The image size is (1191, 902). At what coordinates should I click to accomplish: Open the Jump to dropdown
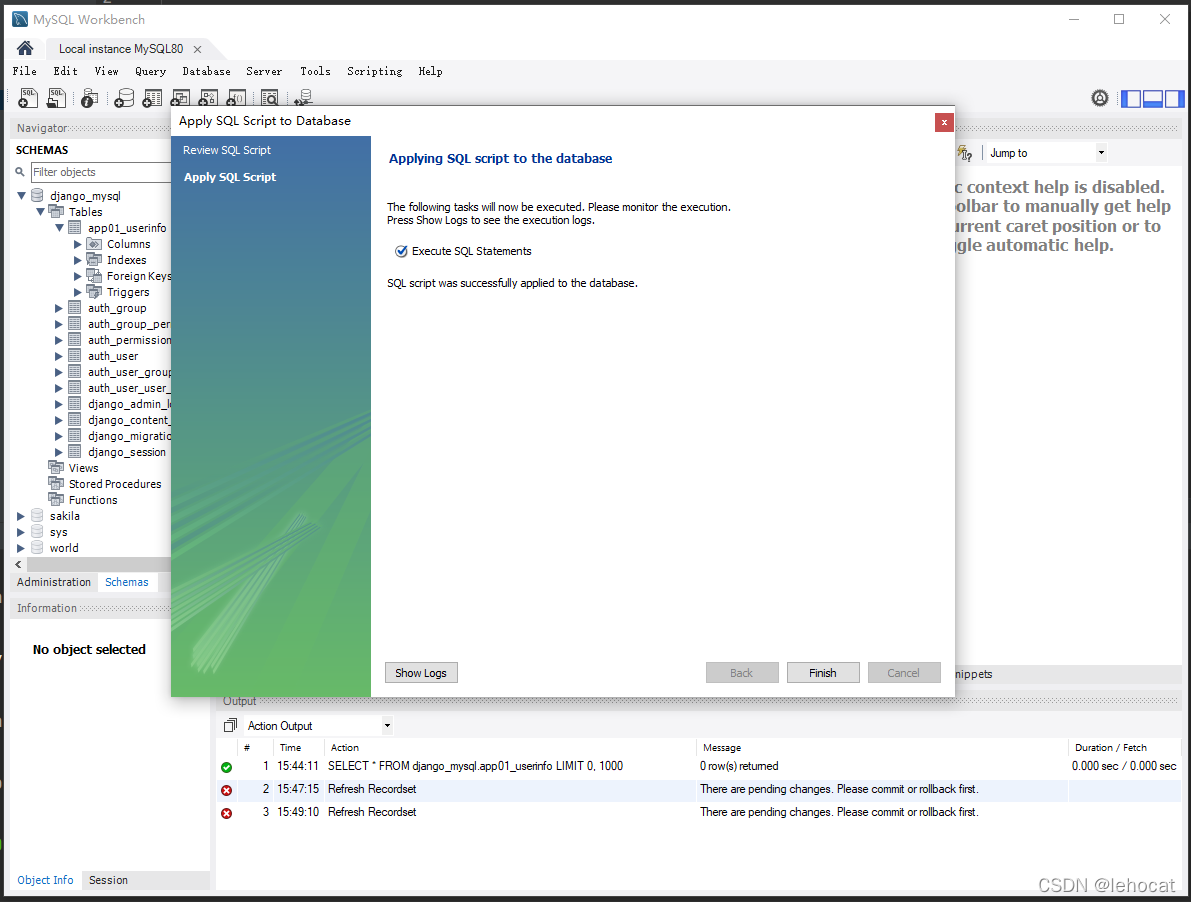[1101, 153]
